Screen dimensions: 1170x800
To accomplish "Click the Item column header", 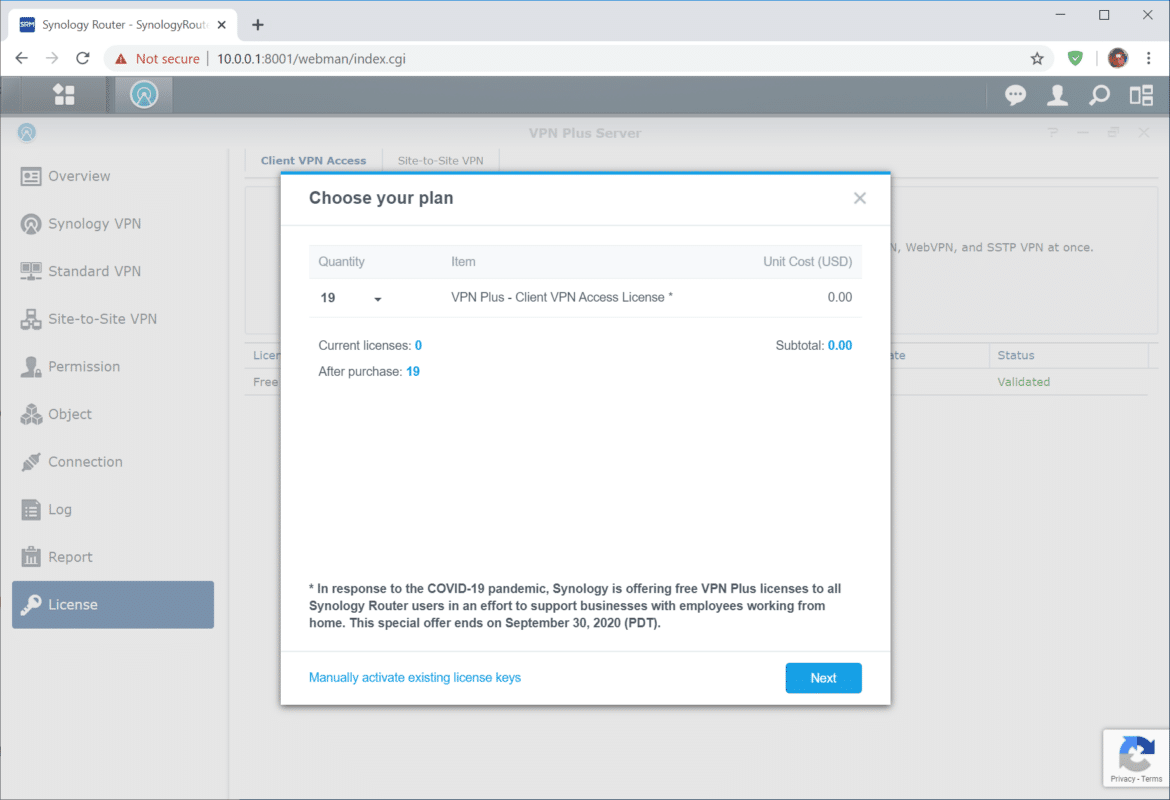I will pyautogui.click(x=463, y=262).
